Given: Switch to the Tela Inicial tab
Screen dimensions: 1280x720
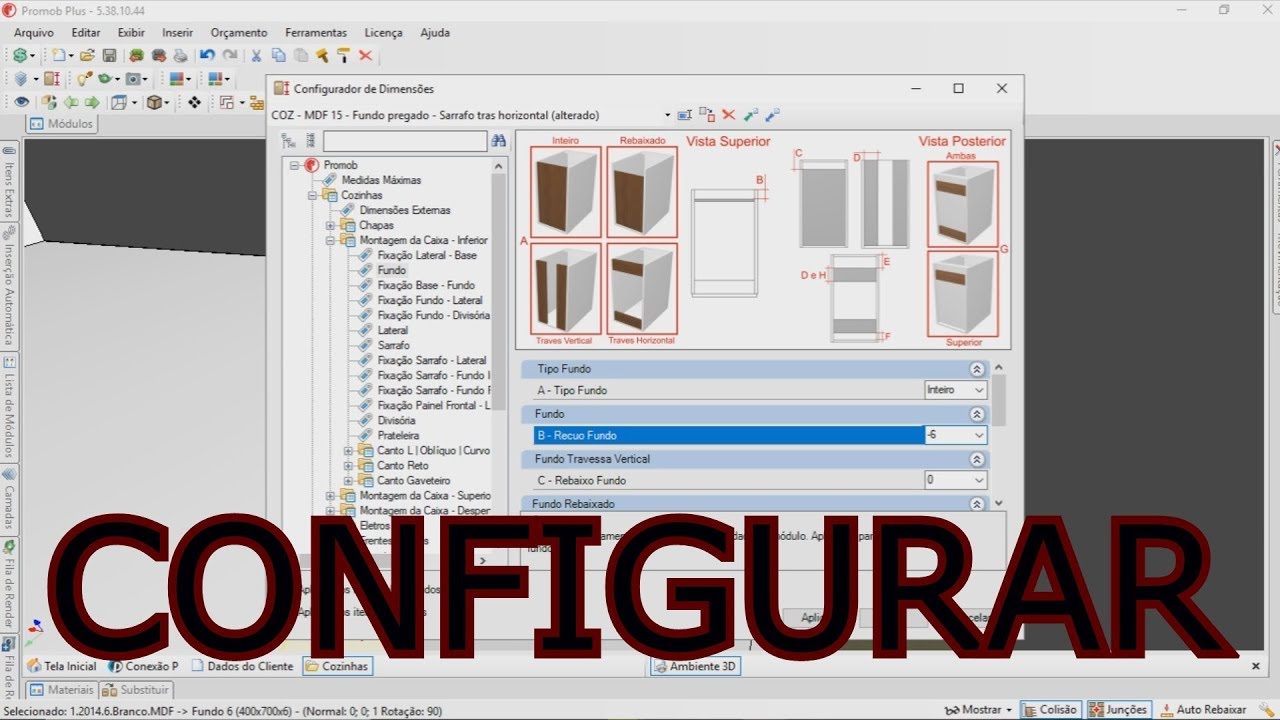Looking at the screenshot, I should (62, 666).
